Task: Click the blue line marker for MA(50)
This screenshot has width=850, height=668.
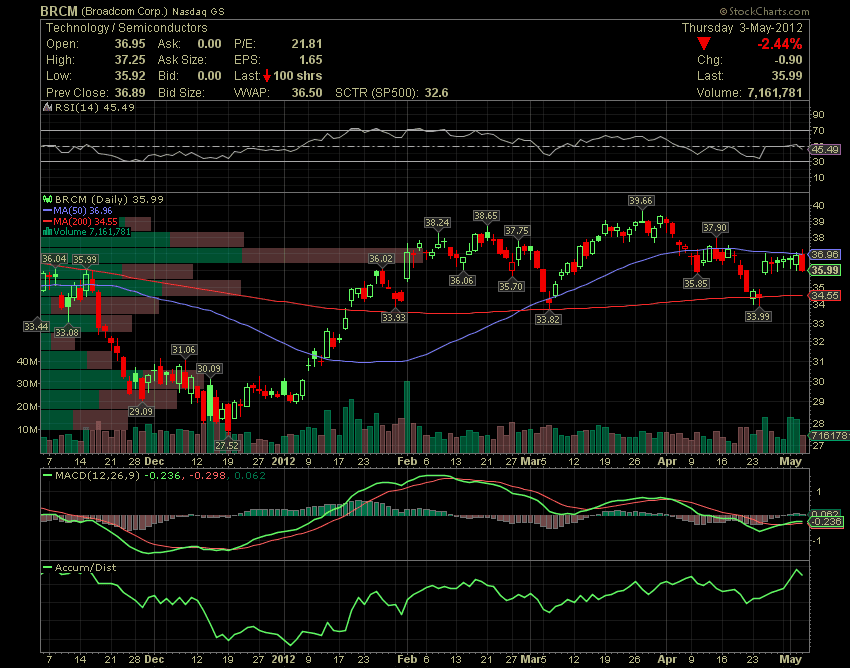Action: click(x=47, y=210)
